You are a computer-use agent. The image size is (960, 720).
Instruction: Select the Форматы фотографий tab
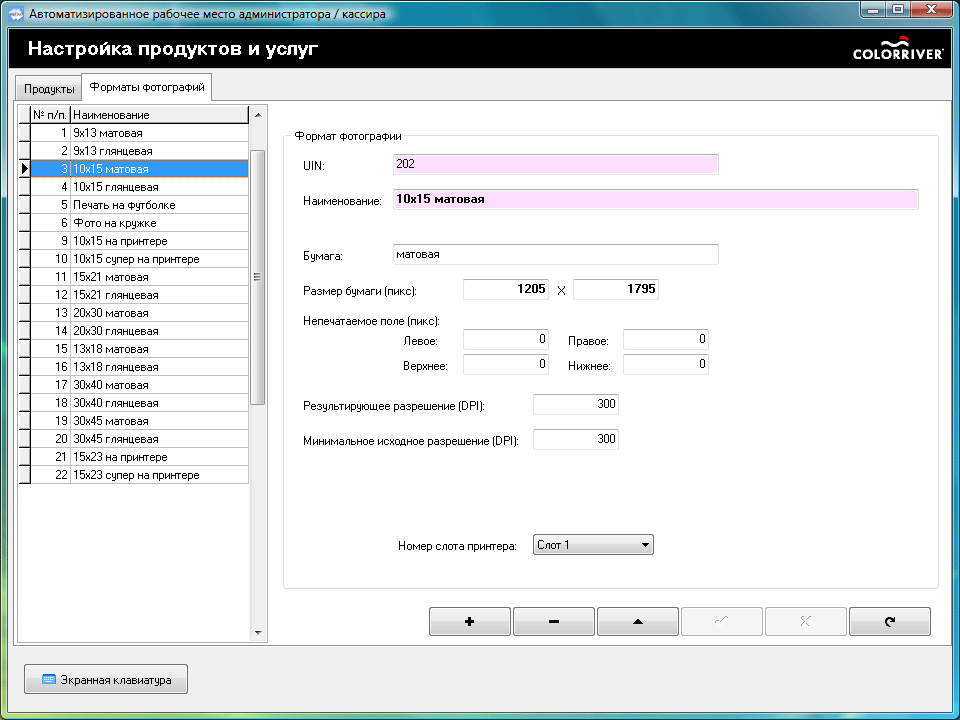147,87
